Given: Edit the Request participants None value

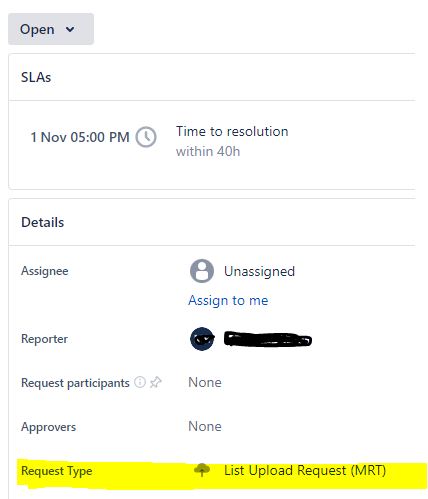Looking at the screenshot, I should pyautogui.click(x=205, y=382).
